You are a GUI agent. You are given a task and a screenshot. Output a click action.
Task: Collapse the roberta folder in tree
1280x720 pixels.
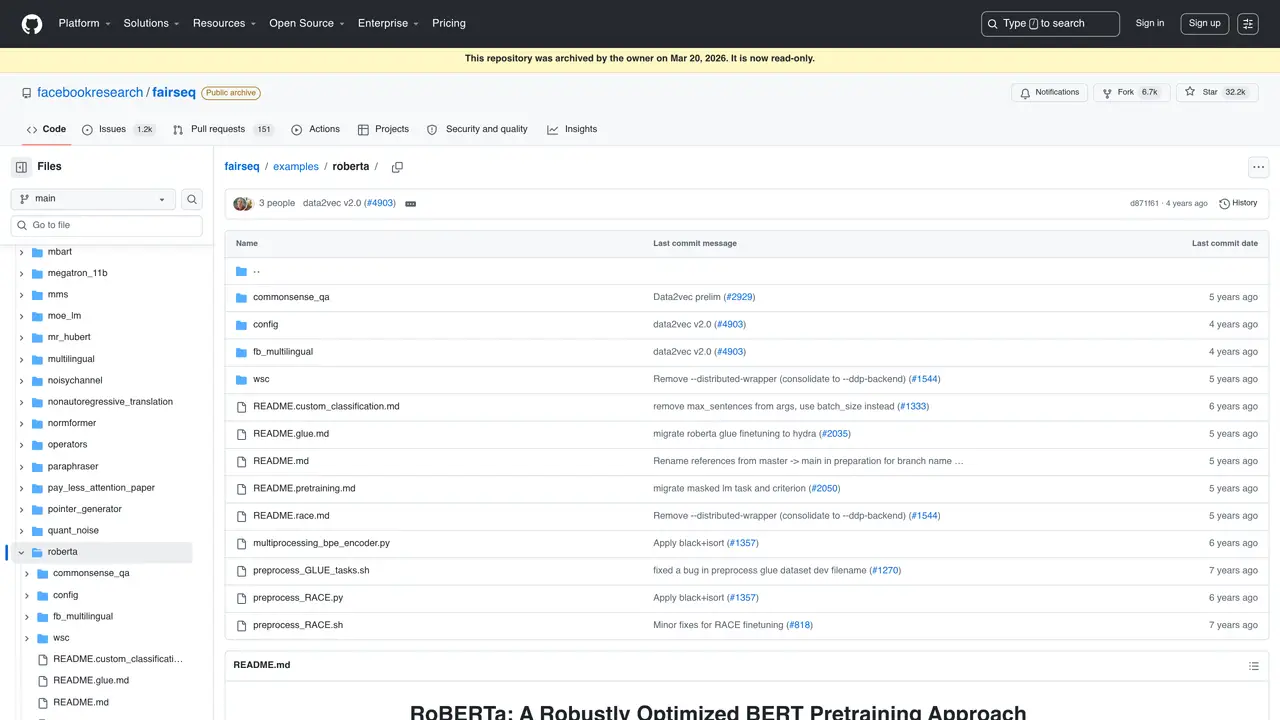[x=22, y=552]
